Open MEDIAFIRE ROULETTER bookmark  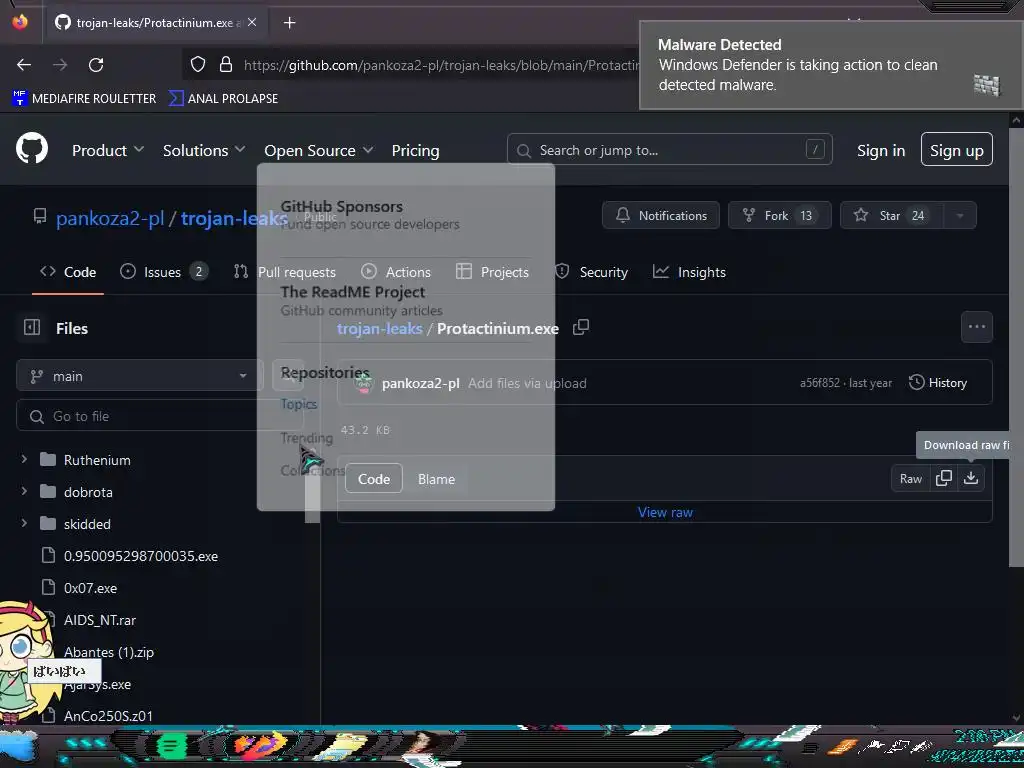click(x=84, y=99)
